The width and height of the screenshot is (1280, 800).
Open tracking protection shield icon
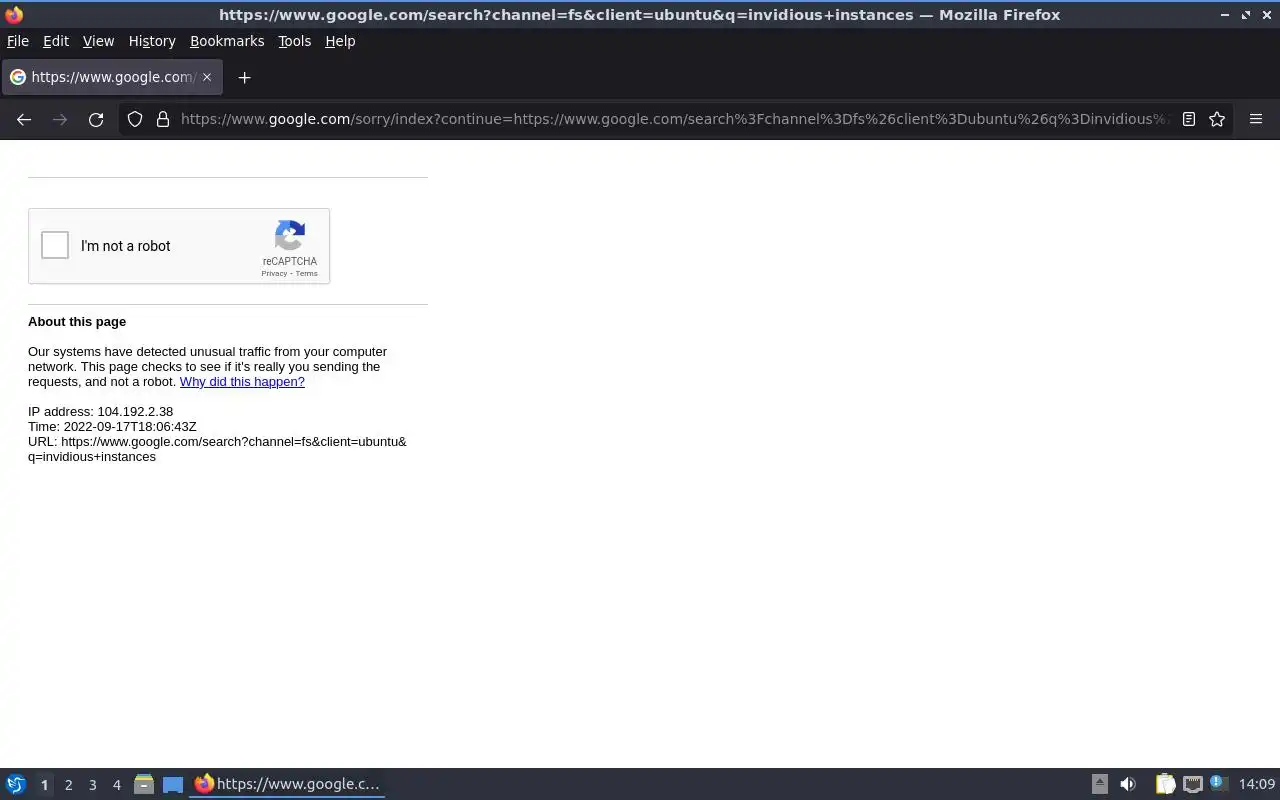[x=135, y=119]
